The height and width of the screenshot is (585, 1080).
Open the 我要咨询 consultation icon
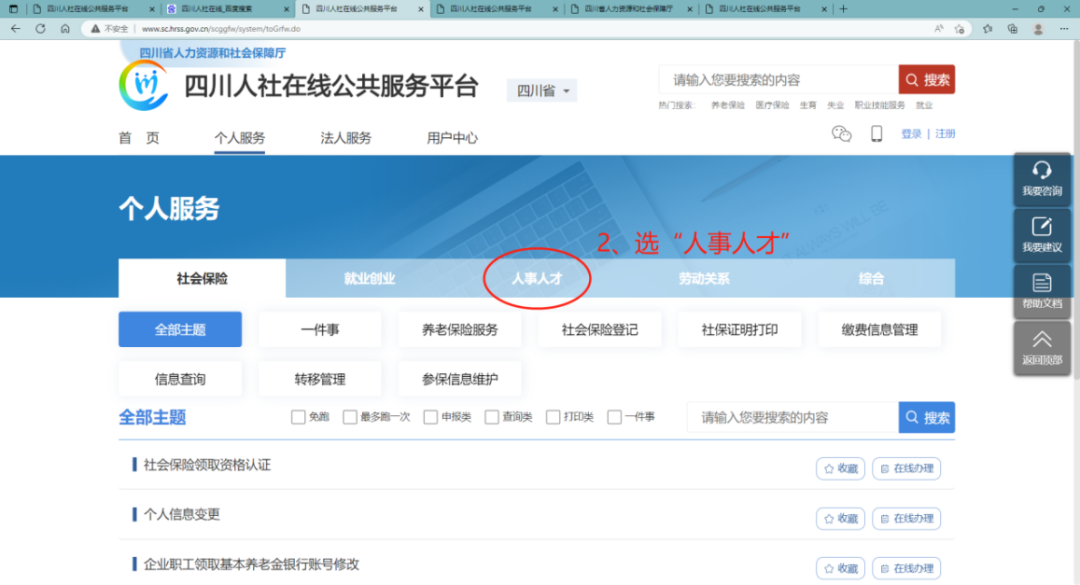[1043, 180]
